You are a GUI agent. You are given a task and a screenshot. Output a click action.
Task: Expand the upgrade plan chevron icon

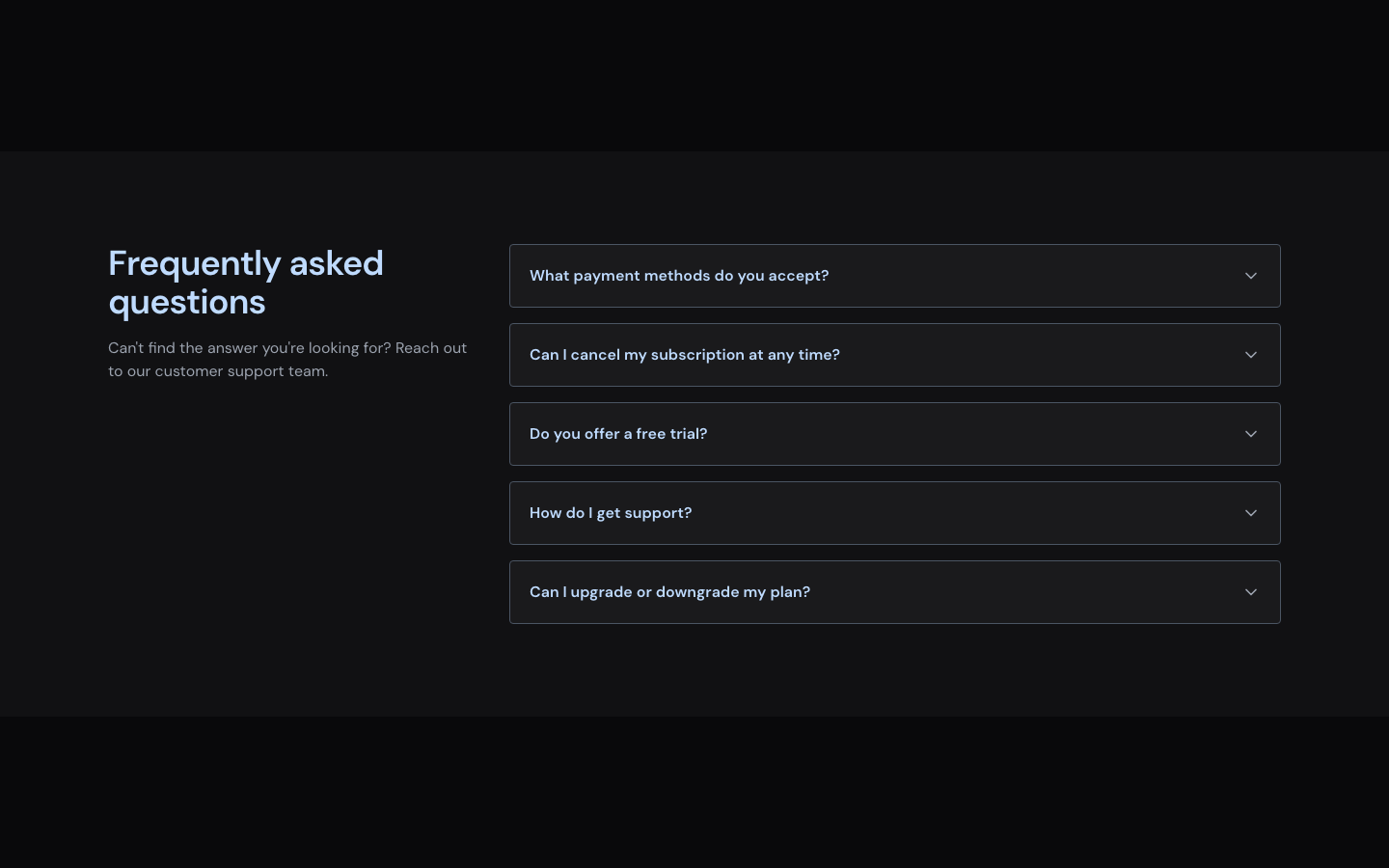(1251, 592)
